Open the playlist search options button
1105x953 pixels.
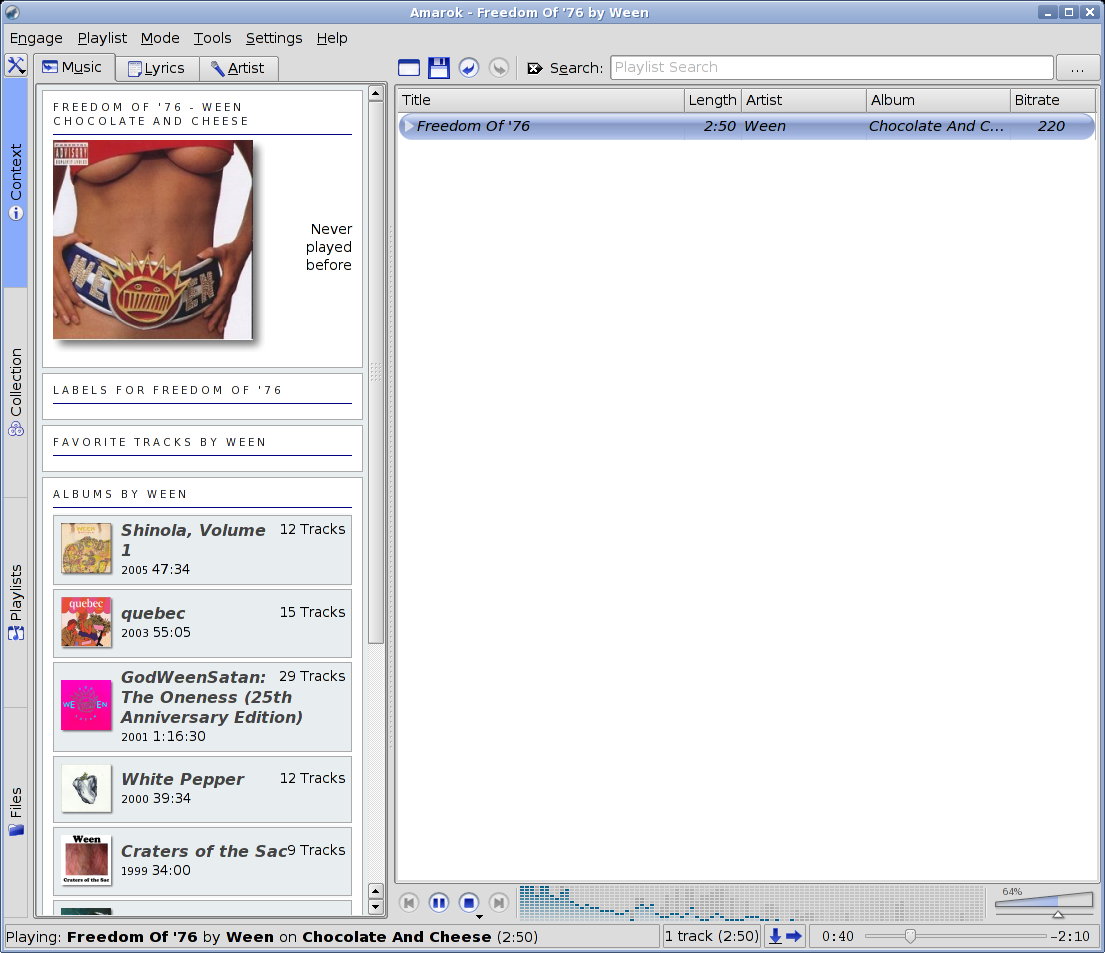[x=1077, y=68]
